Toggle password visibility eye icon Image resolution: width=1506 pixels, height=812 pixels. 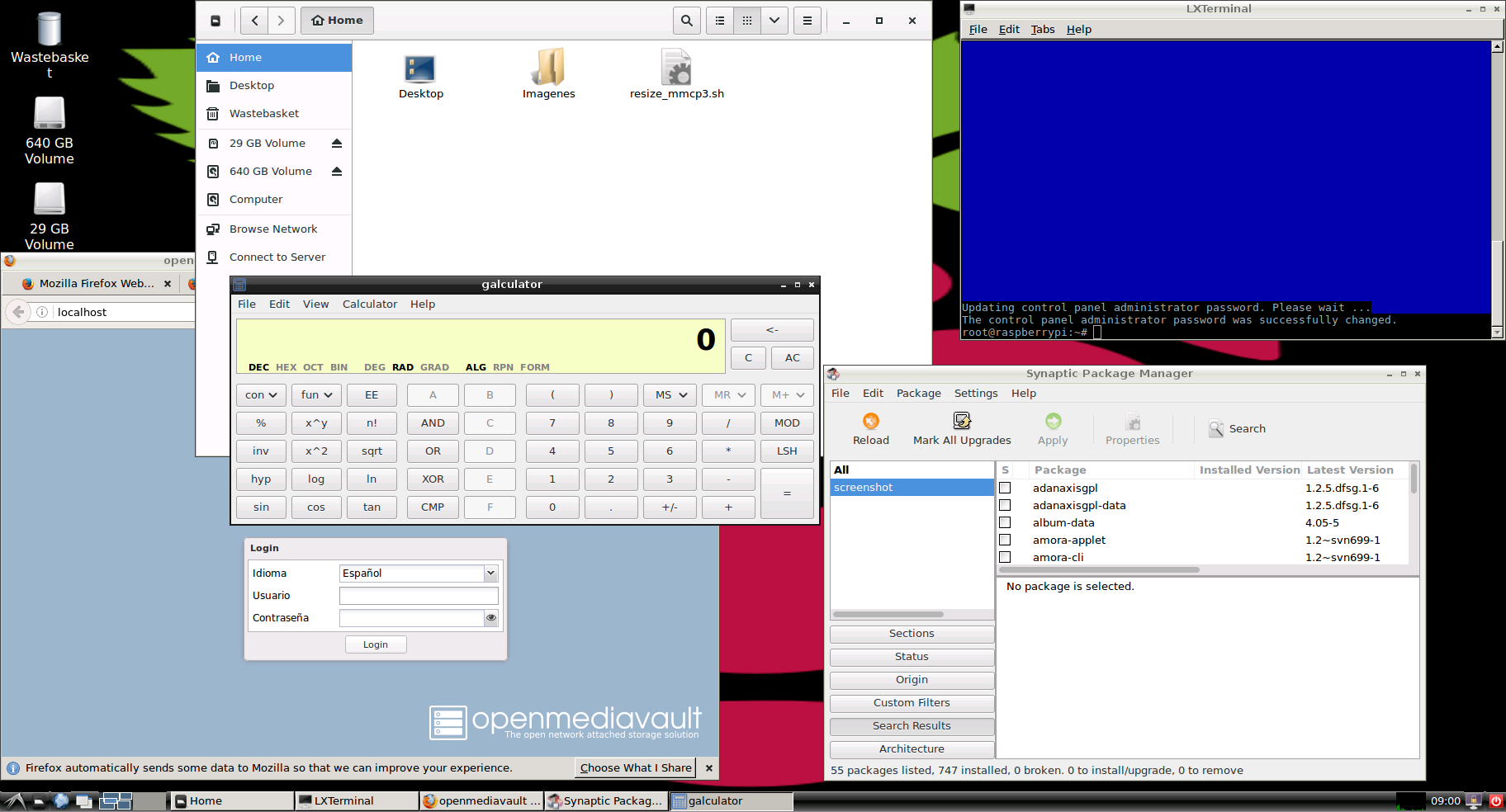point(491,618)
